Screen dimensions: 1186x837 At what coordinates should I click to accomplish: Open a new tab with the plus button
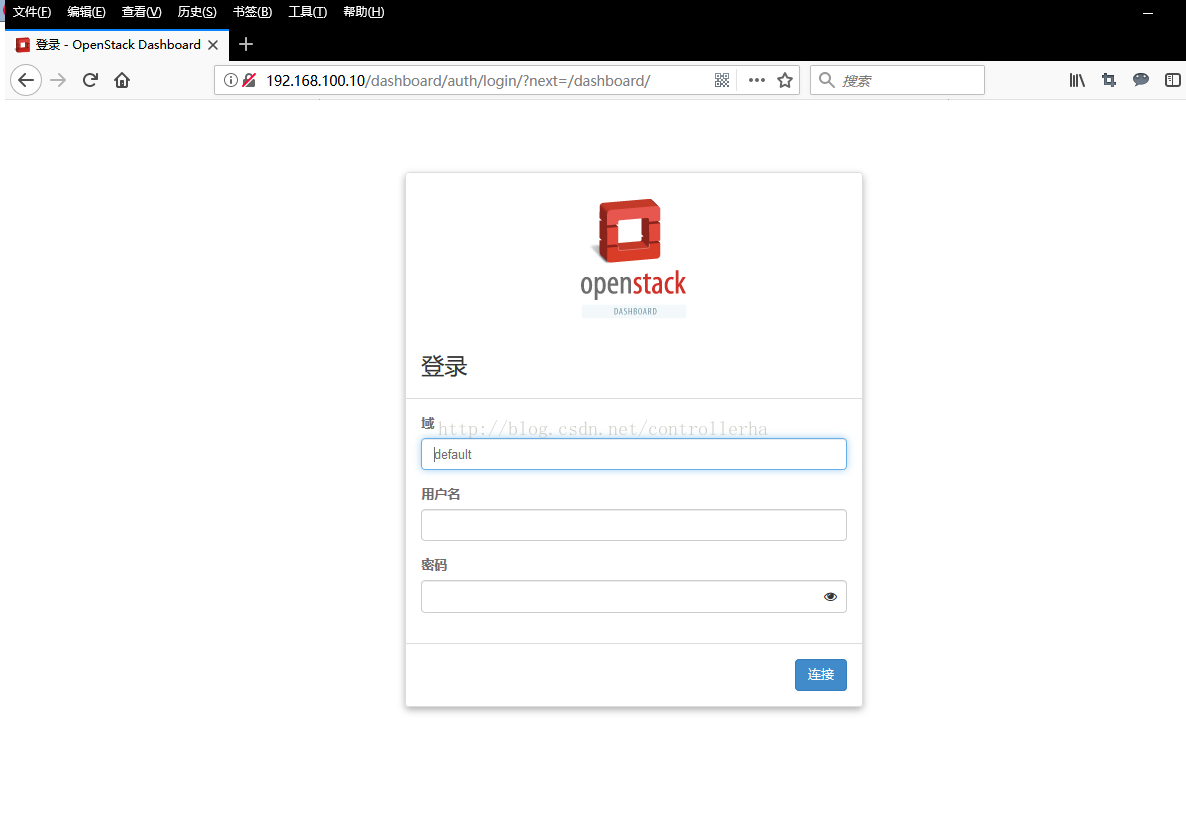coord(246,45)
